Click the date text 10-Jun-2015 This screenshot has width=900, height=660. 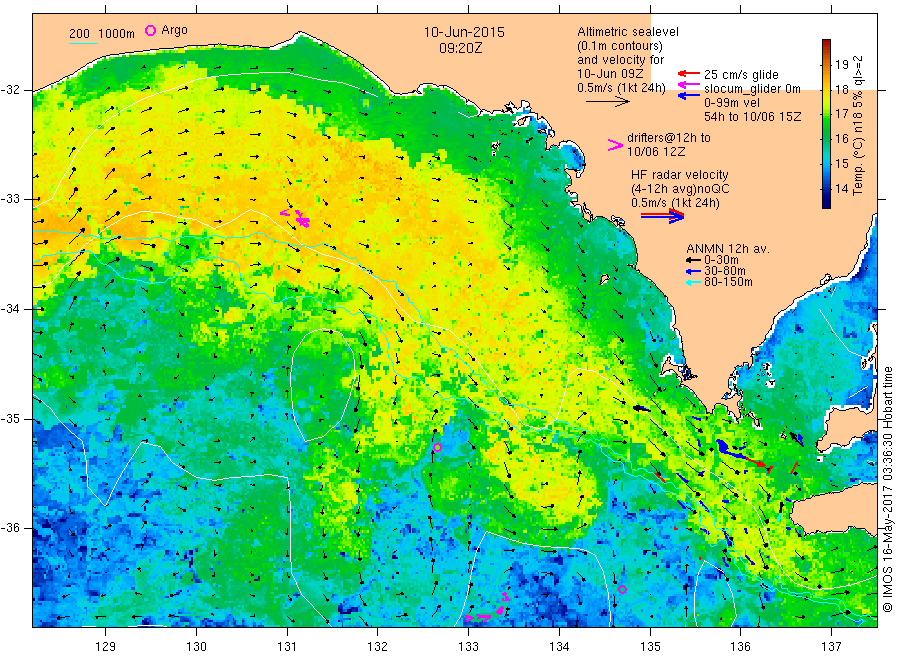click(x=464, y=32)
